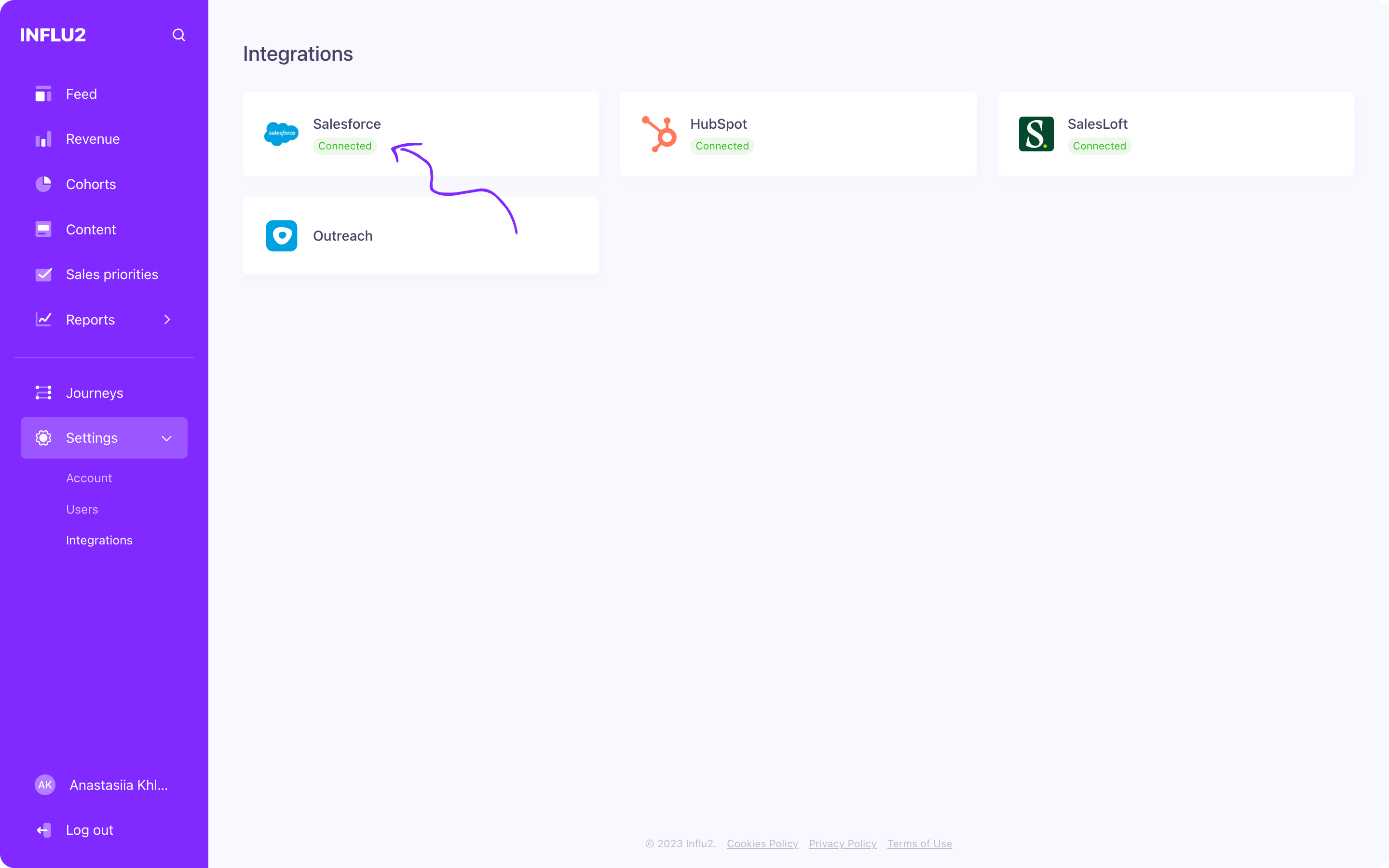Select the Revenue icon in the sidebar
The height and width of the screenshot is (868, 1389).
[43, 138]
